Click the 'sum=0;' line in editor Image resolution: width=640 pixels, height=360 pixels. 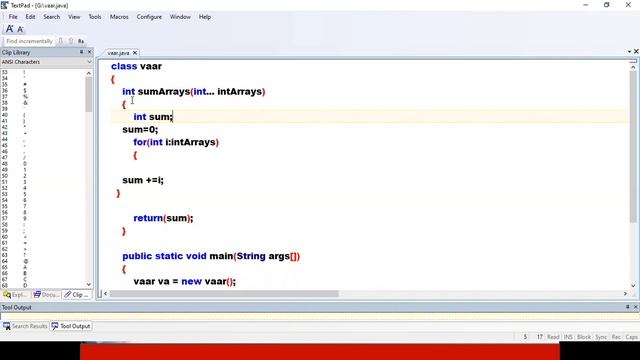click(x=140, y=129)
